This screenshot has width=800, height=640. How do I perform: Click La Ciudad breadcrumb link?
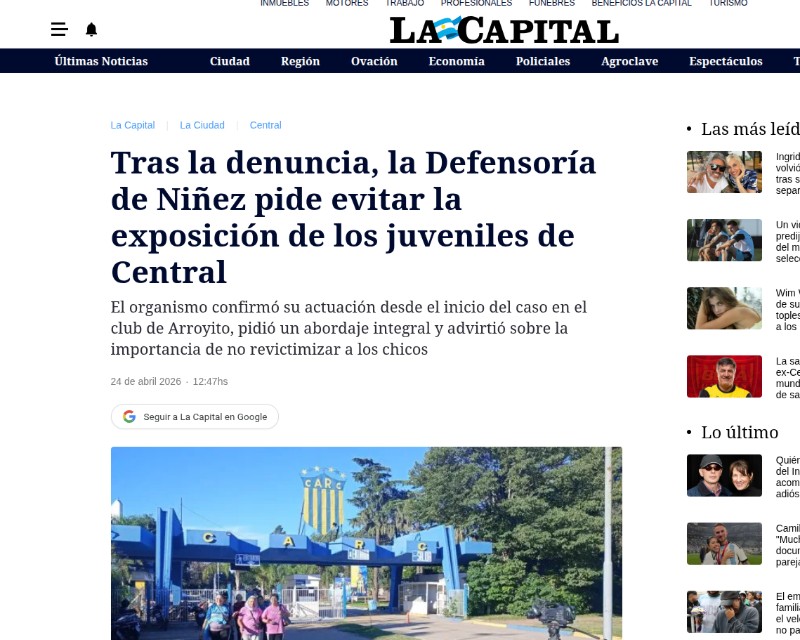click(202, 125)
